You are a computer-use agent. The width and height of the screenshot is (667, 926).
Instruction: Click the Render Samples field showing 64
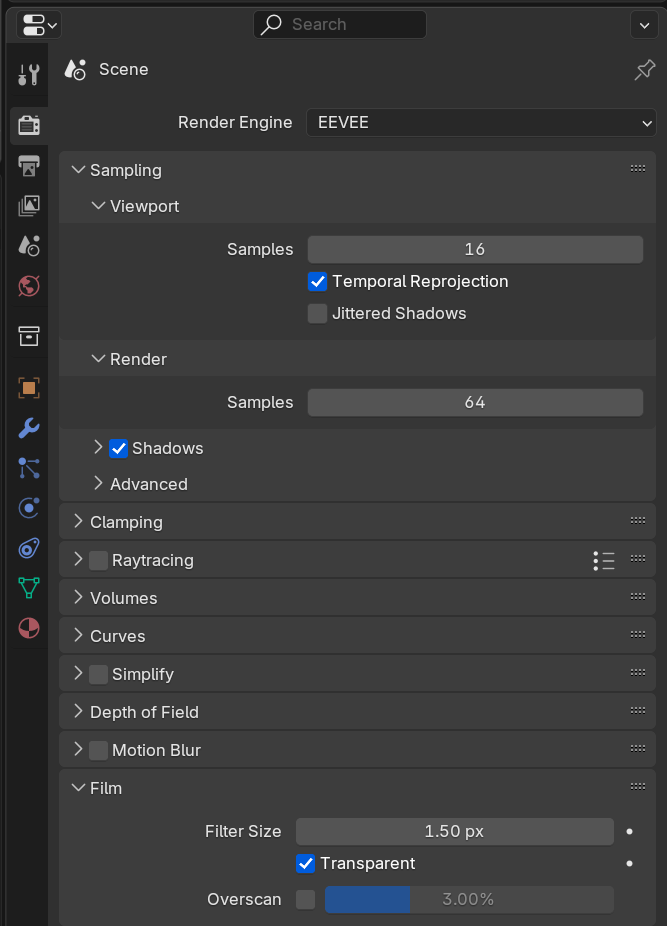pyautogui.click(x=475, y=403)
